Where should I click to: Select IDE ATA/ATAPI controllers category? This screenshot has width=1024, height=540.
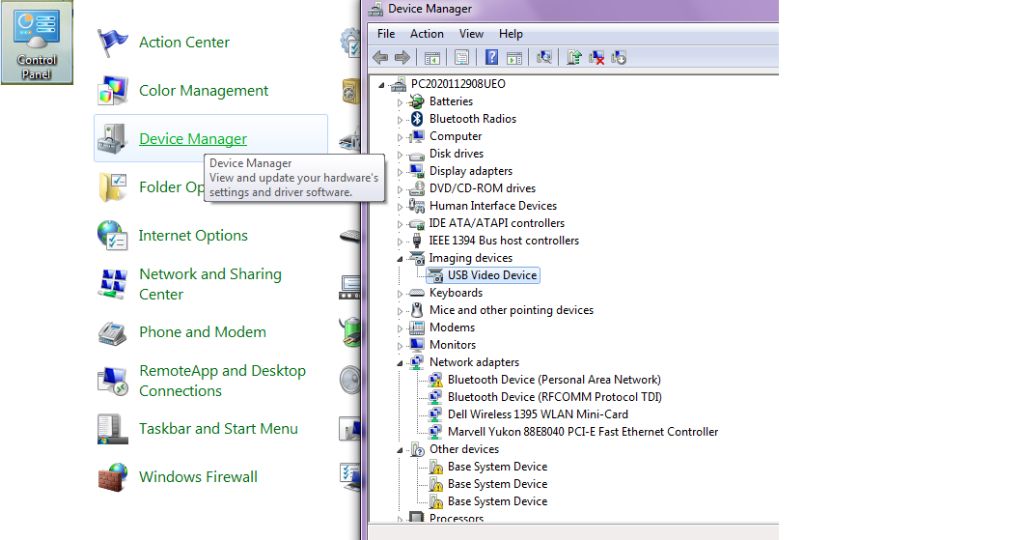coord(496,223)
